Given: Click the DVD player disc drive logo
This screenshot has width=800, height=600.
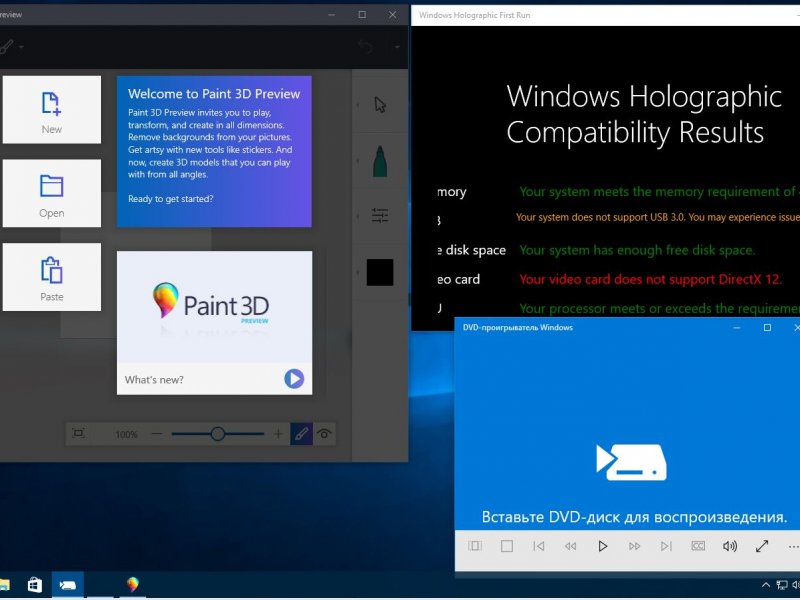Looking at the screenshot, I should tap(631, 462).
